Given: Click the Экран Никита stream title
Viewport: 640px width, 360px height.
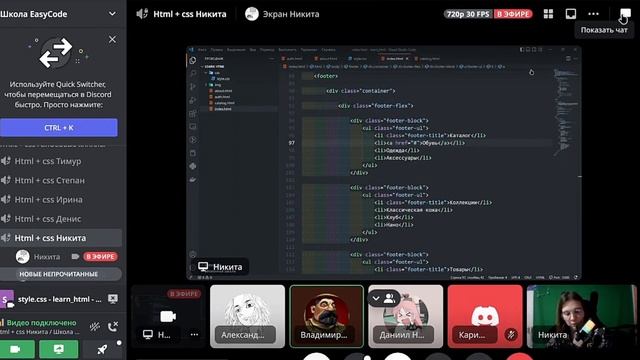Looking at the screenshot, I should 291,14.
